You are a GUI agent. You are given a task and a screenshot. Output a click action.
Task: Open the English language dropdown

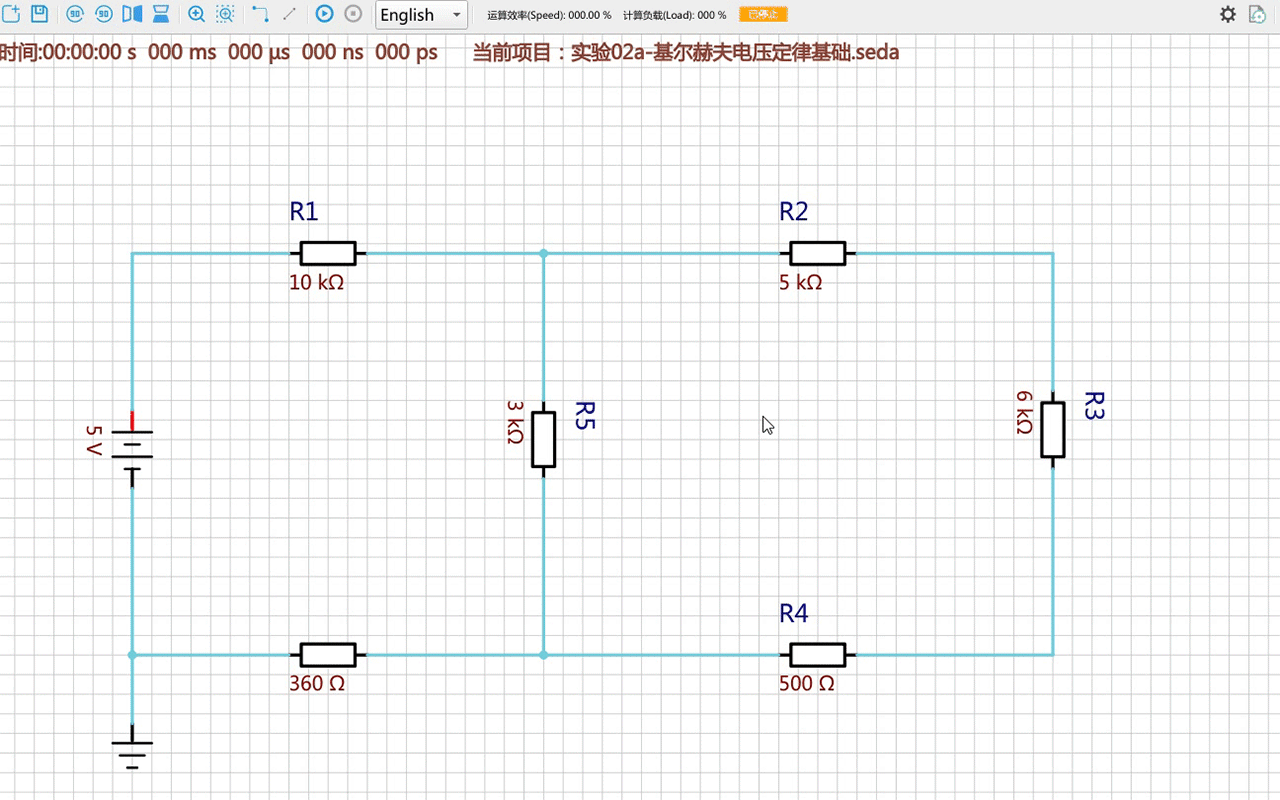coord(421,15)
